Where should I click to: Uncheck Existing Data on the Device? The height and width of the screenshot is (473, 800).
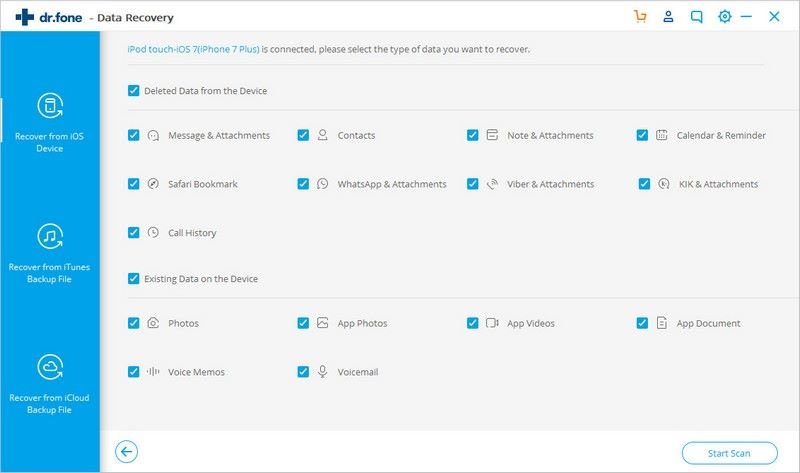133,278
